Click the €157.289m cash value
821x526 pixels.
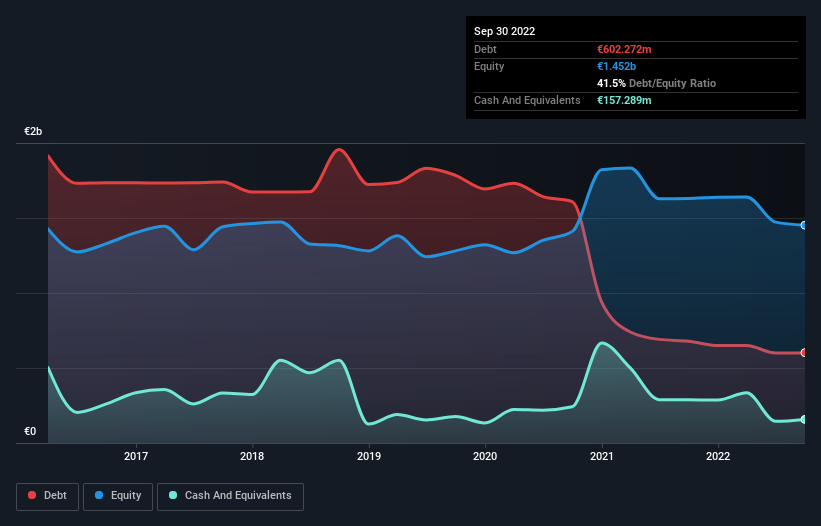click(x=624, y=100)
